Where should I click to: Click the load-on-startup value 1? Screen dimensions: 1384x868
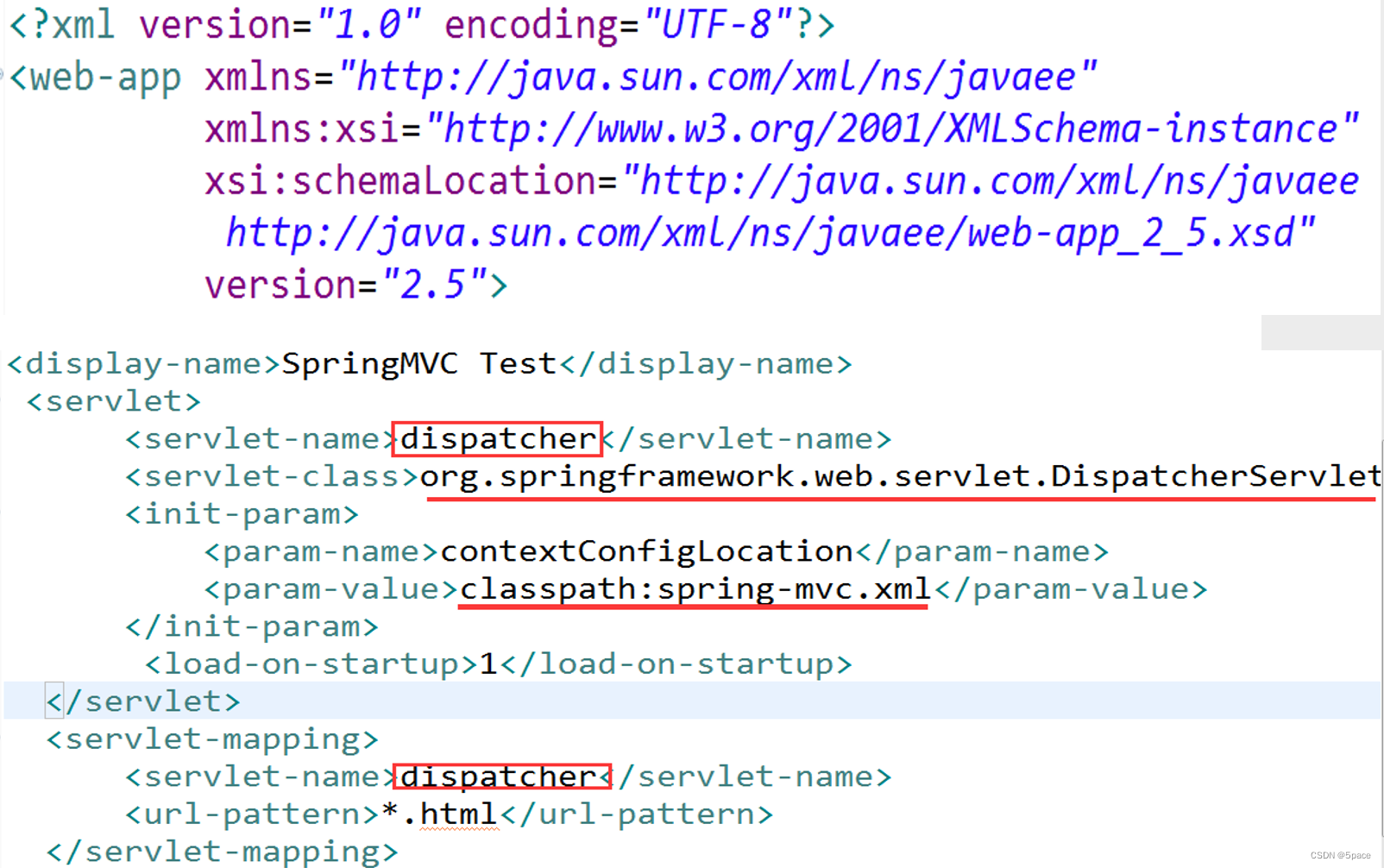[x=488, y=664]
